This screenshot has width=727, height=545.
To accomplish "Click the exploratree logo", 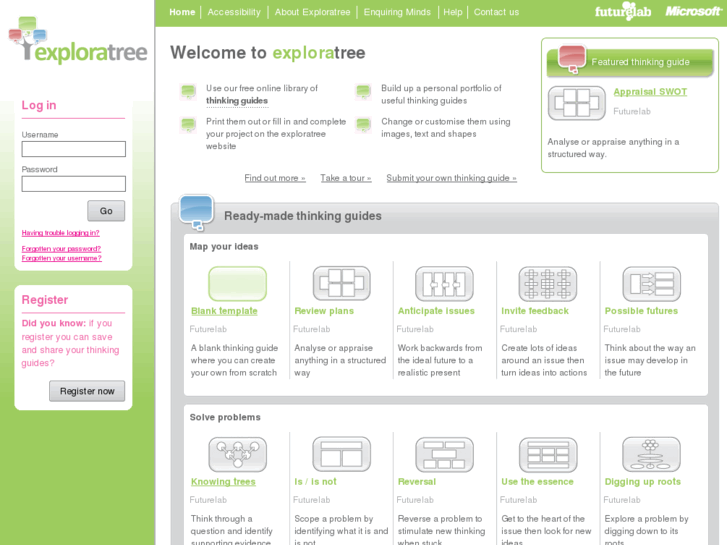I will (x=78, y=40).
